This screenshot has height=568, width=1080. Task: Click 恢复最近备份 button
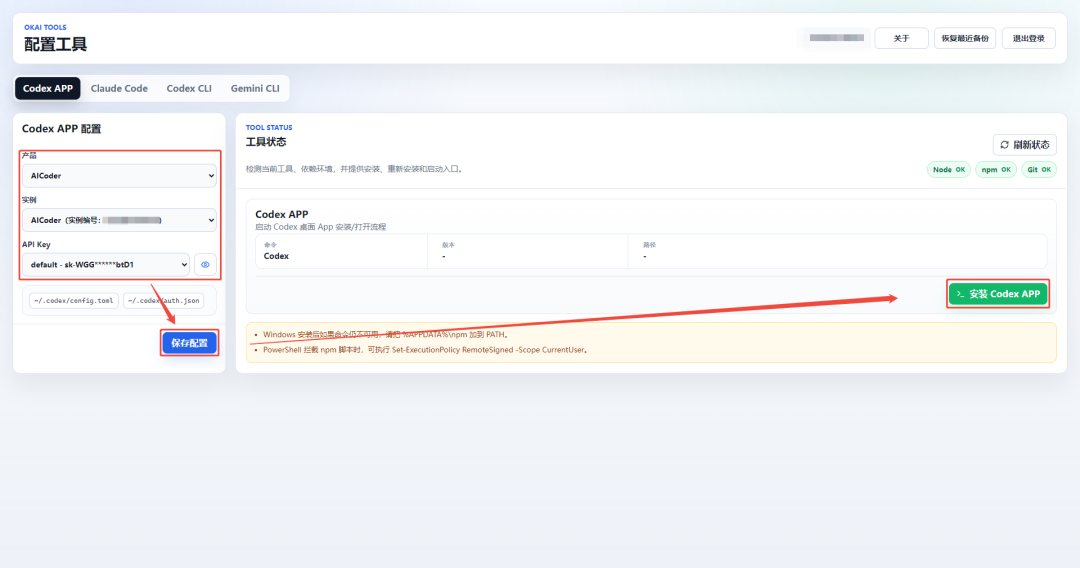[x=964, y=39]
